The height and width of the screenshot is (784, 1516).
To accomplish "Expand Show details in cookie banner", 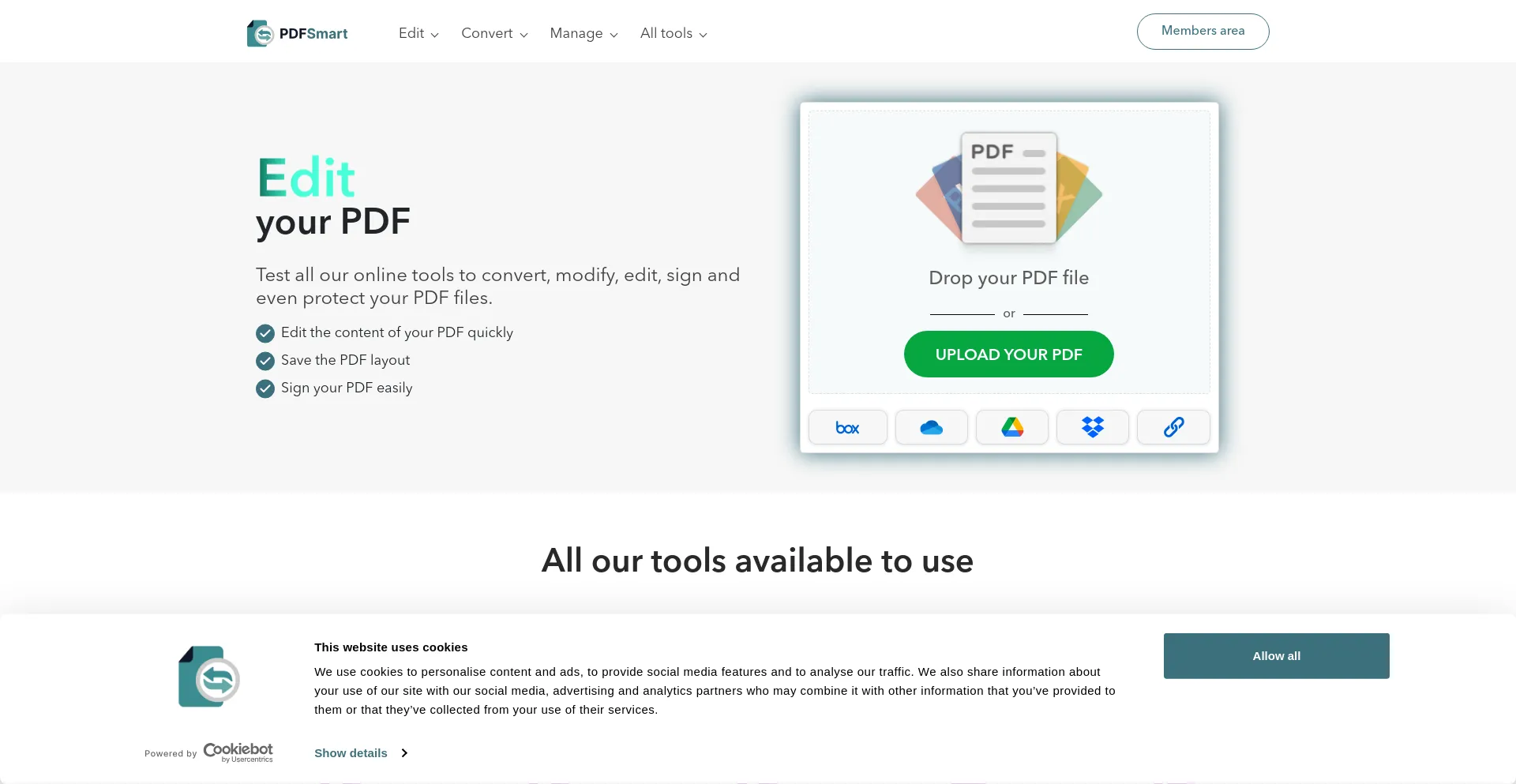I will point(360,752).
